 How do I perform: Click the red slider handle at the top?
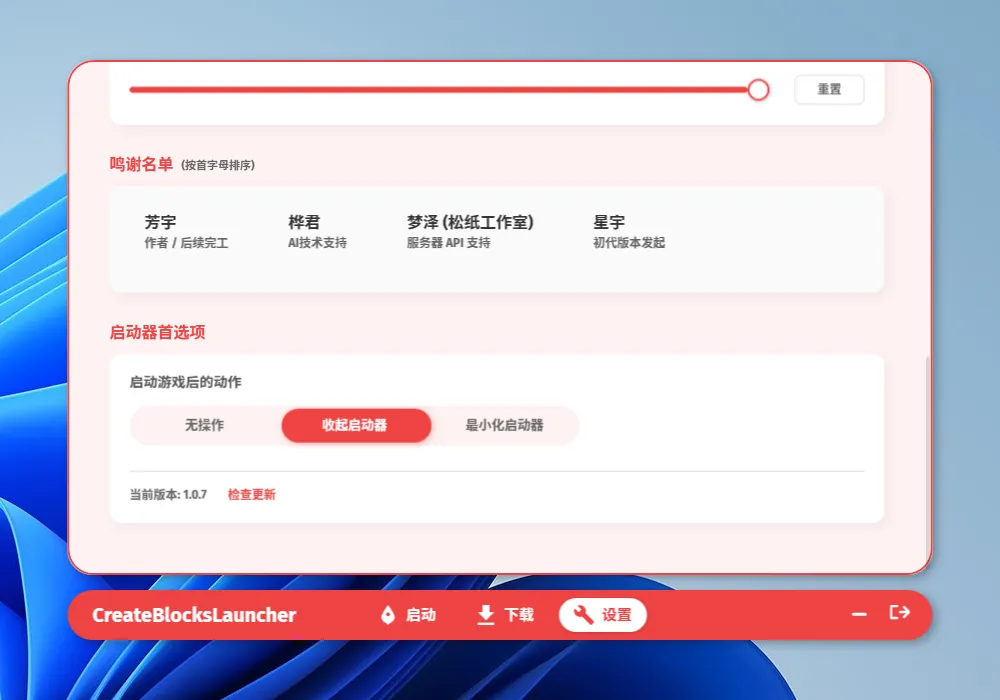click(758, 89)
